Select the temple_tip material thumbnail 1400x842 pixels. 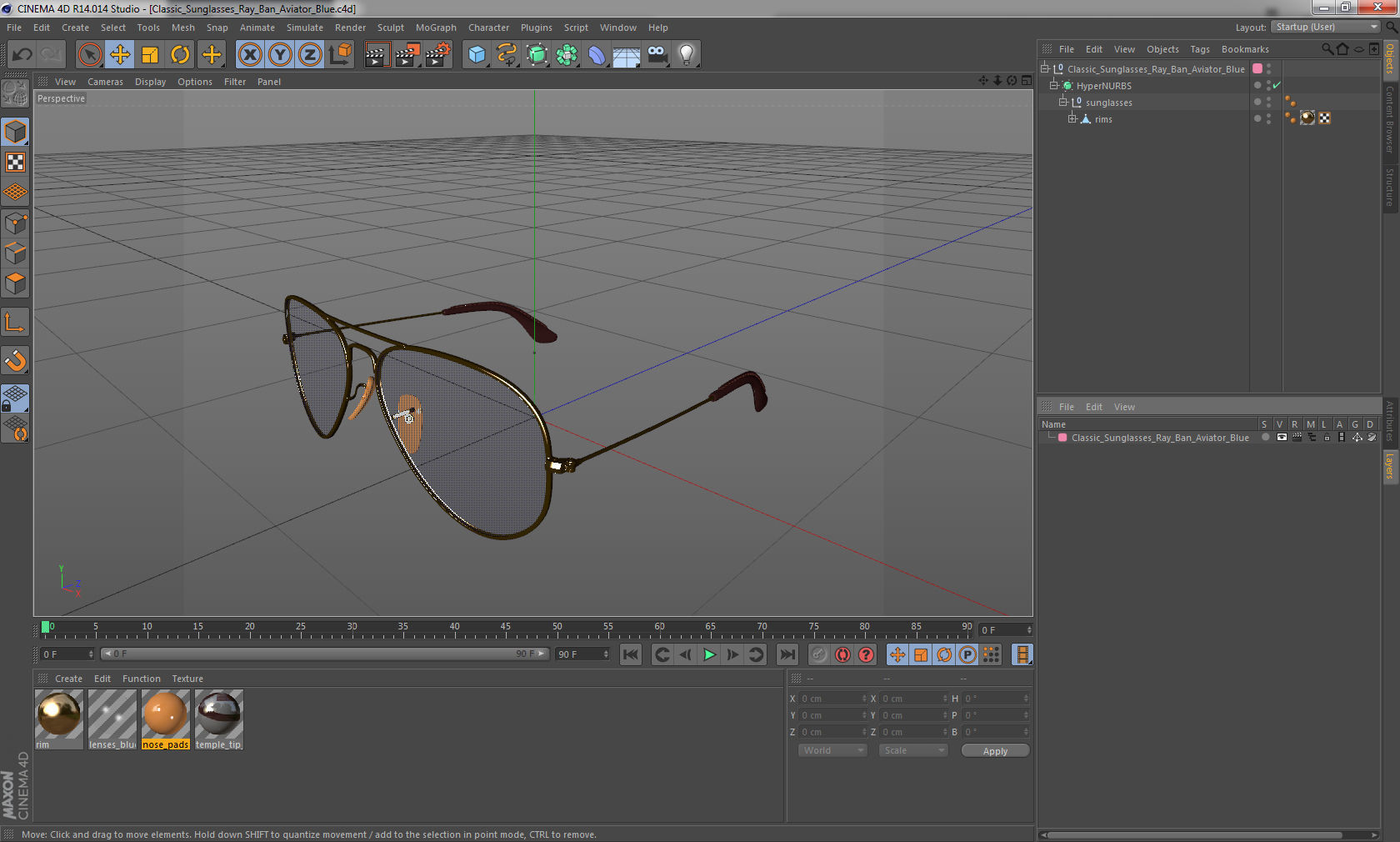click(219, 714)
